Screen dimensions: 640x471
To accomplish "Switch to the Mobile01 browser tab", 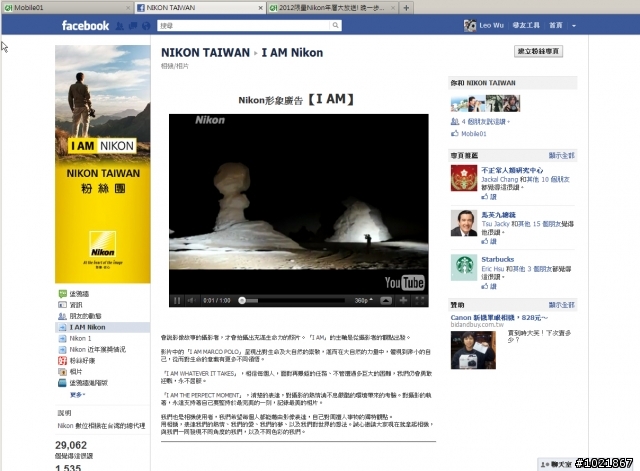I will pos(67,7).
